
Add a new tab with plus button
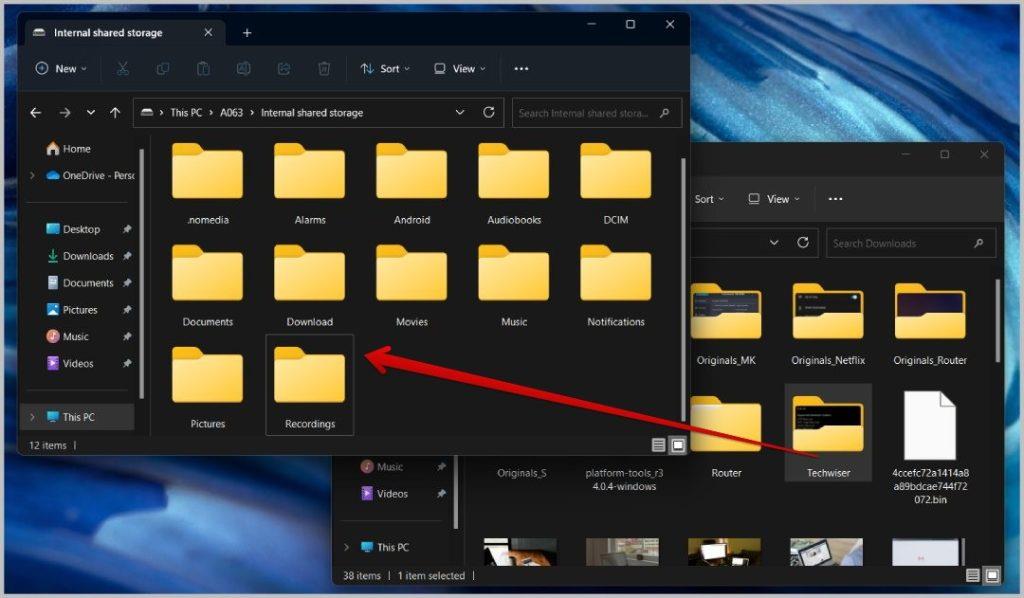247,33
